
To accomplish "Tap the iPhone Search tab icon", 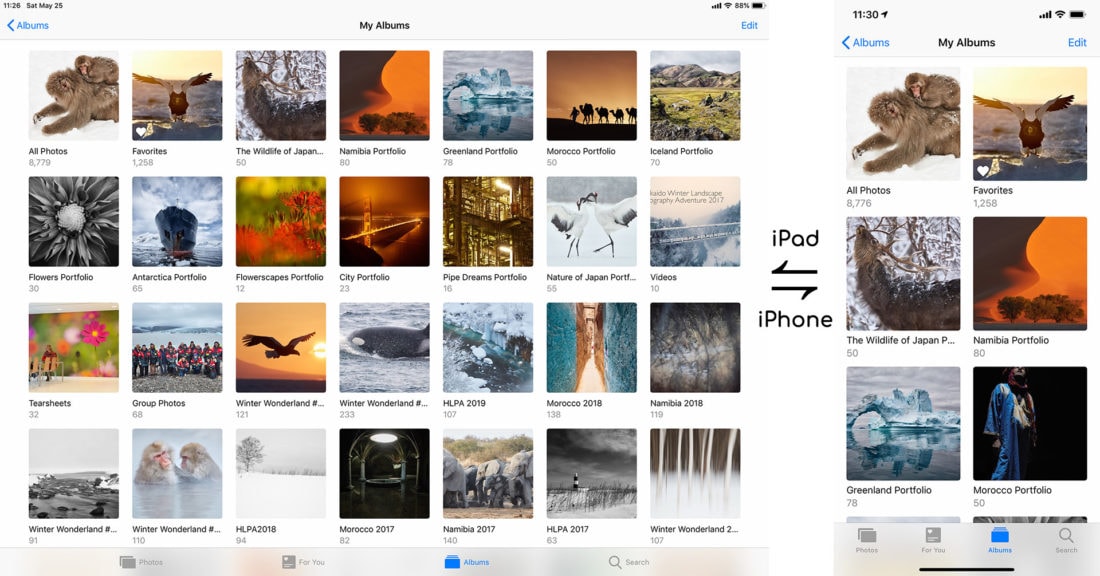I will tap(1066, 536).
